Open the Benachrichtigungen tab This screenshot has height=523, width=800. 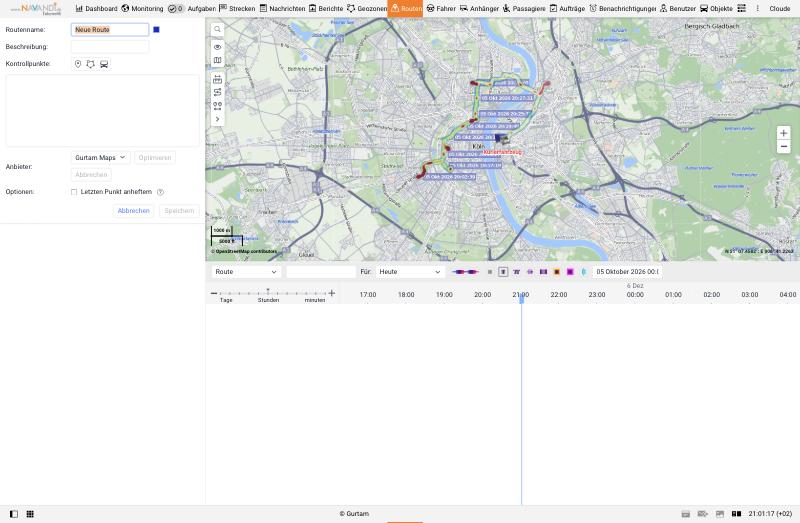coord(622,9)
